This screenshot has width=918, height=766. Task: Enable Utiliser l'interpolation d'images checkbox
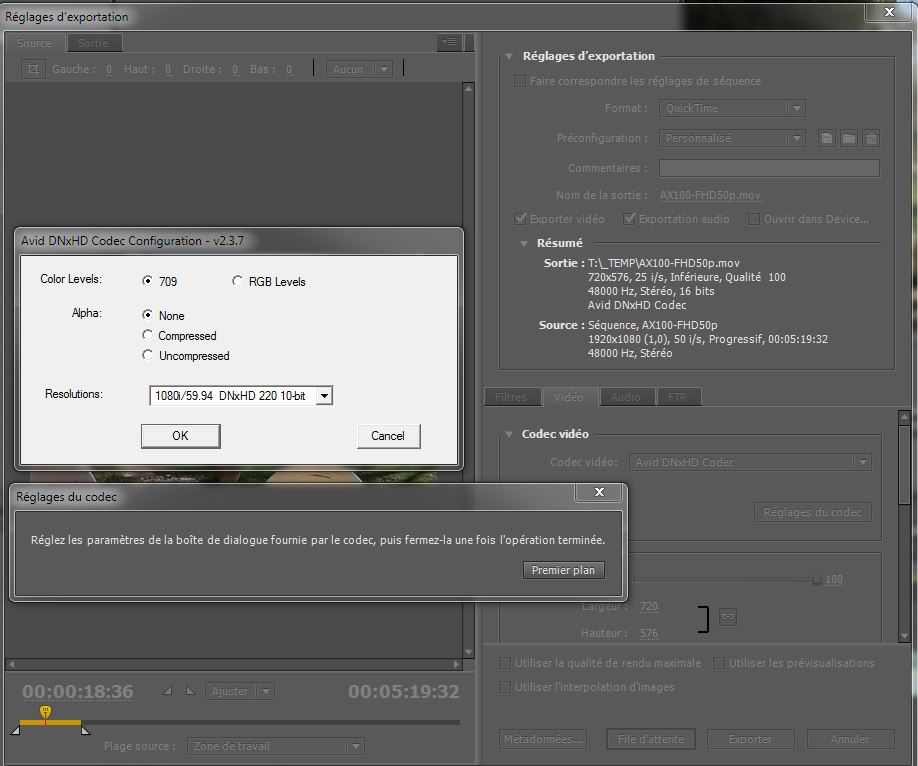[505, 687]
